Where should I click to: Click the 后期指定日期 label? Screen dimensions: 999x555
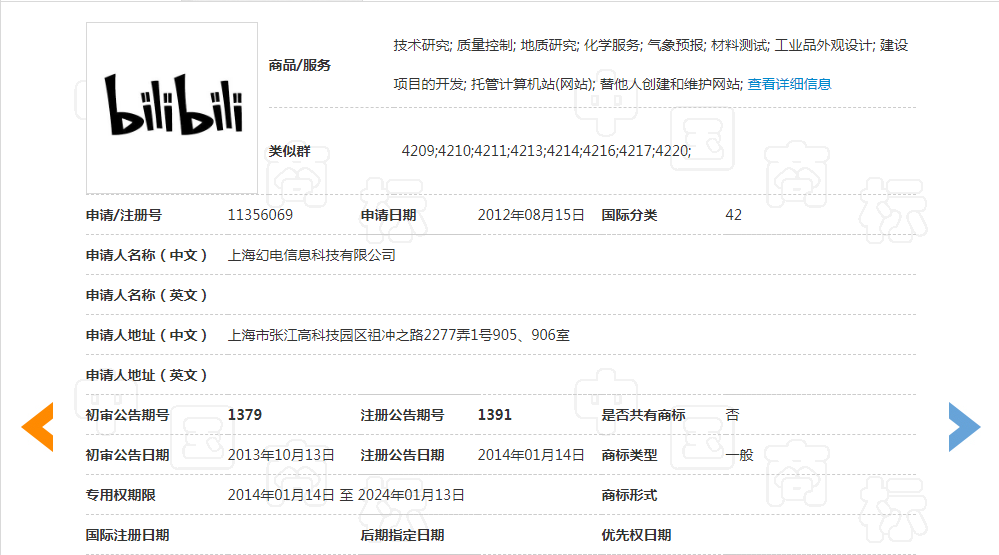(x=402, y=535)
